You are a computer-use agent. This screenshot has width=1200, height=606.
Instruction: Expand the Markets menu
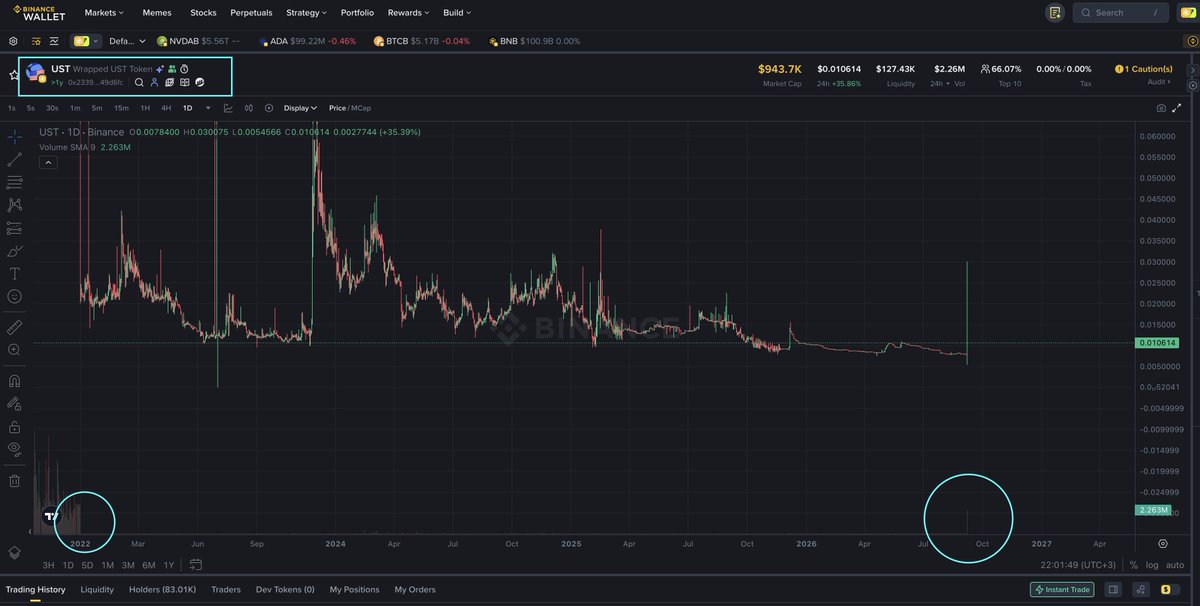click(x=105, y=13)
